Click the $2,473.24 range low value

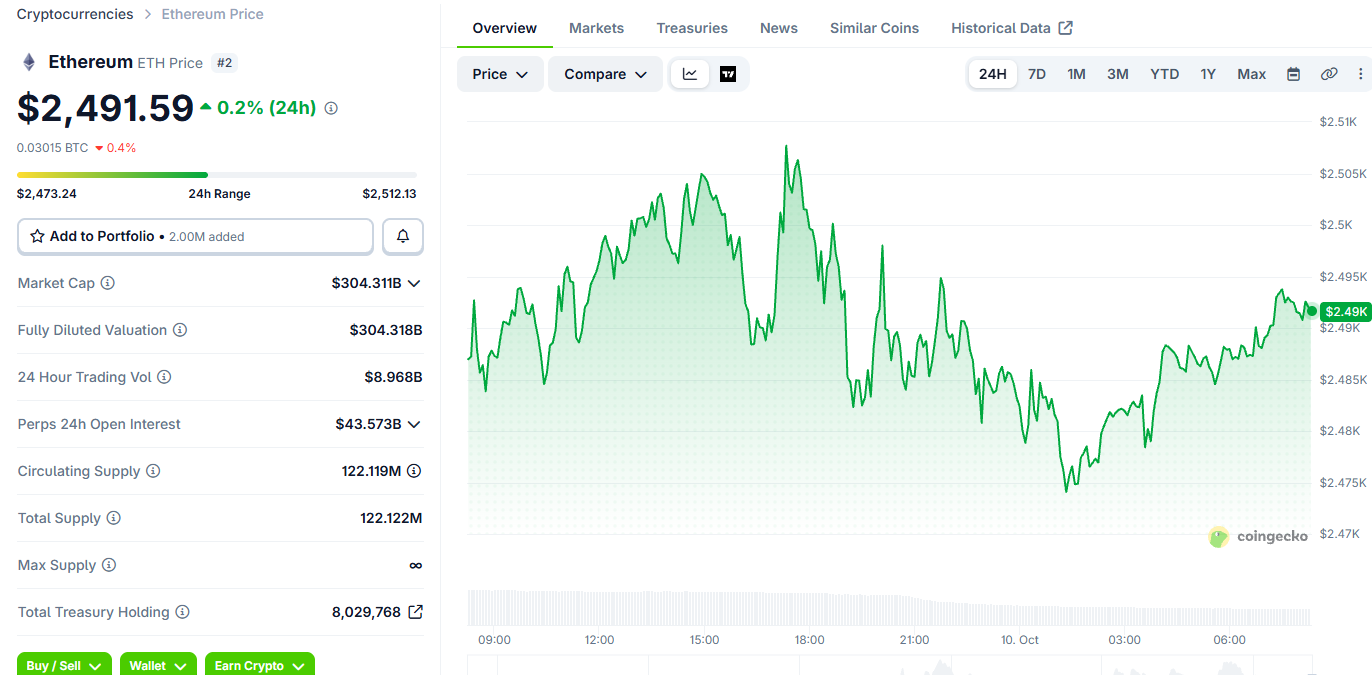[47, 194]
